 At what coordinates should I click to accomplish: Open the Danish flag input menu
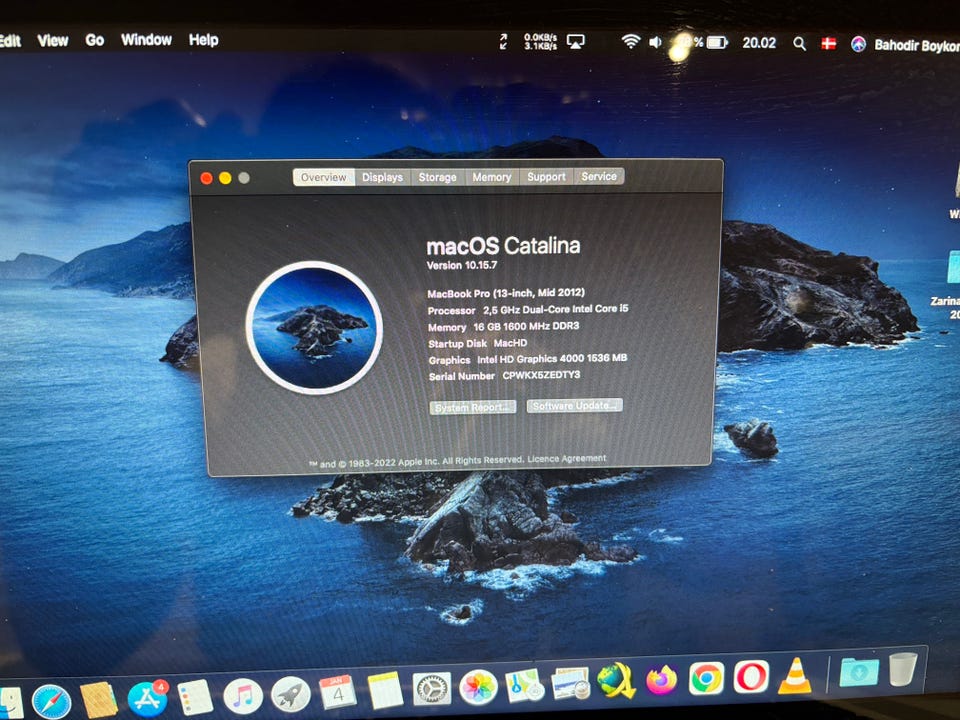pyautogui.click(x=829, y=43)
